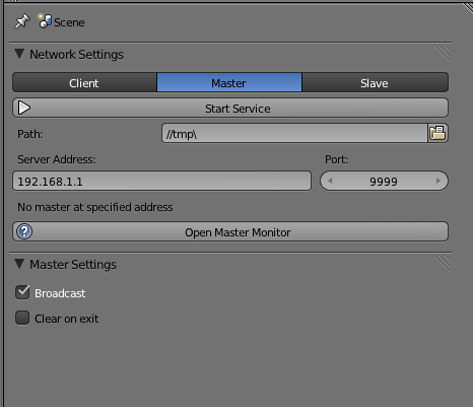Click the question mark help icon

[x=24, y=231]
